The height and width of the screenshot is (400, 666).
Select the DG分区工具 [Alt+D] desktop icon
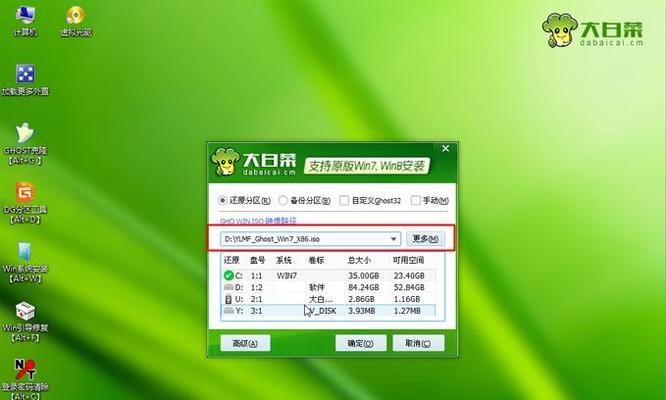click(25, 203)
